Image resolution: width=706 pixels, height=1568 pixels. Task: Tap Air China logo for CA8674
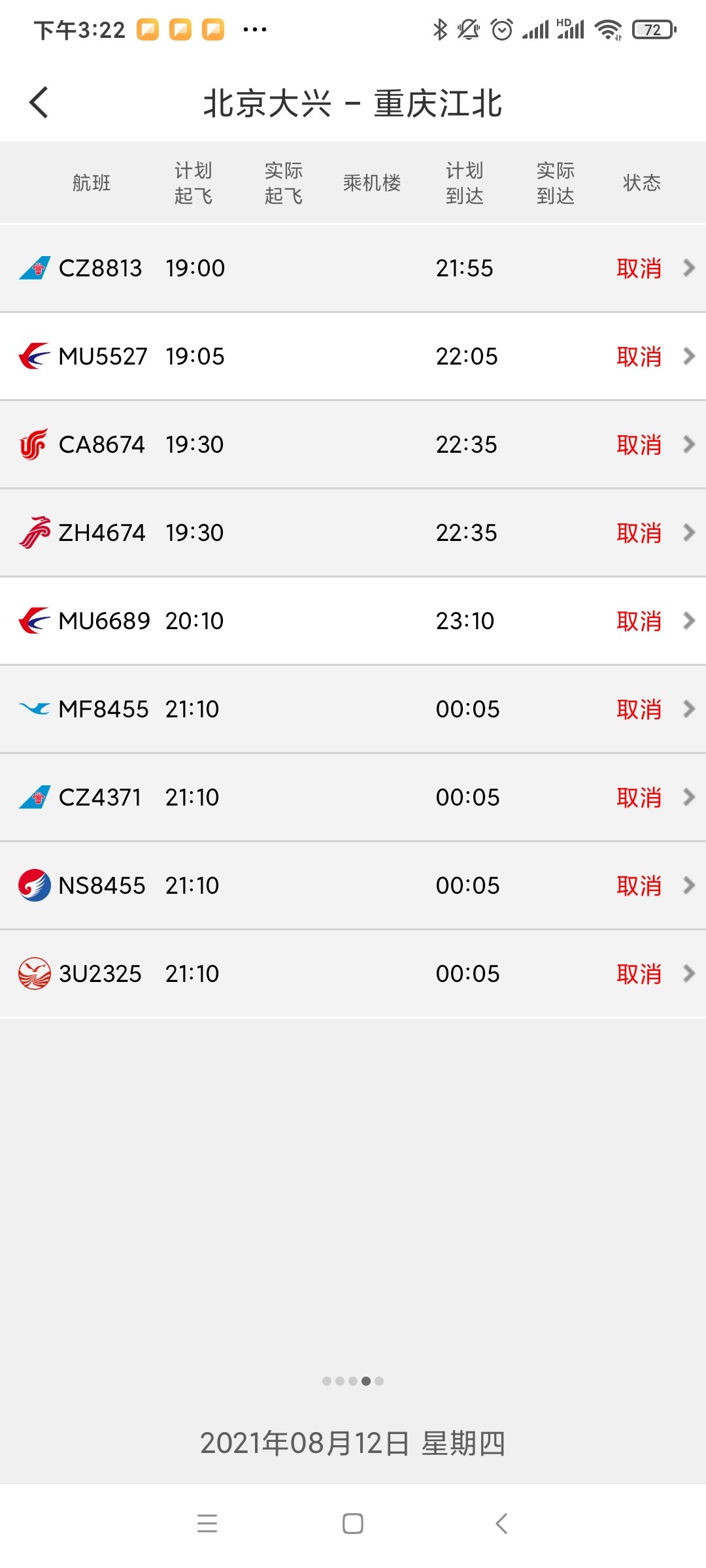(x=34, y=444)
